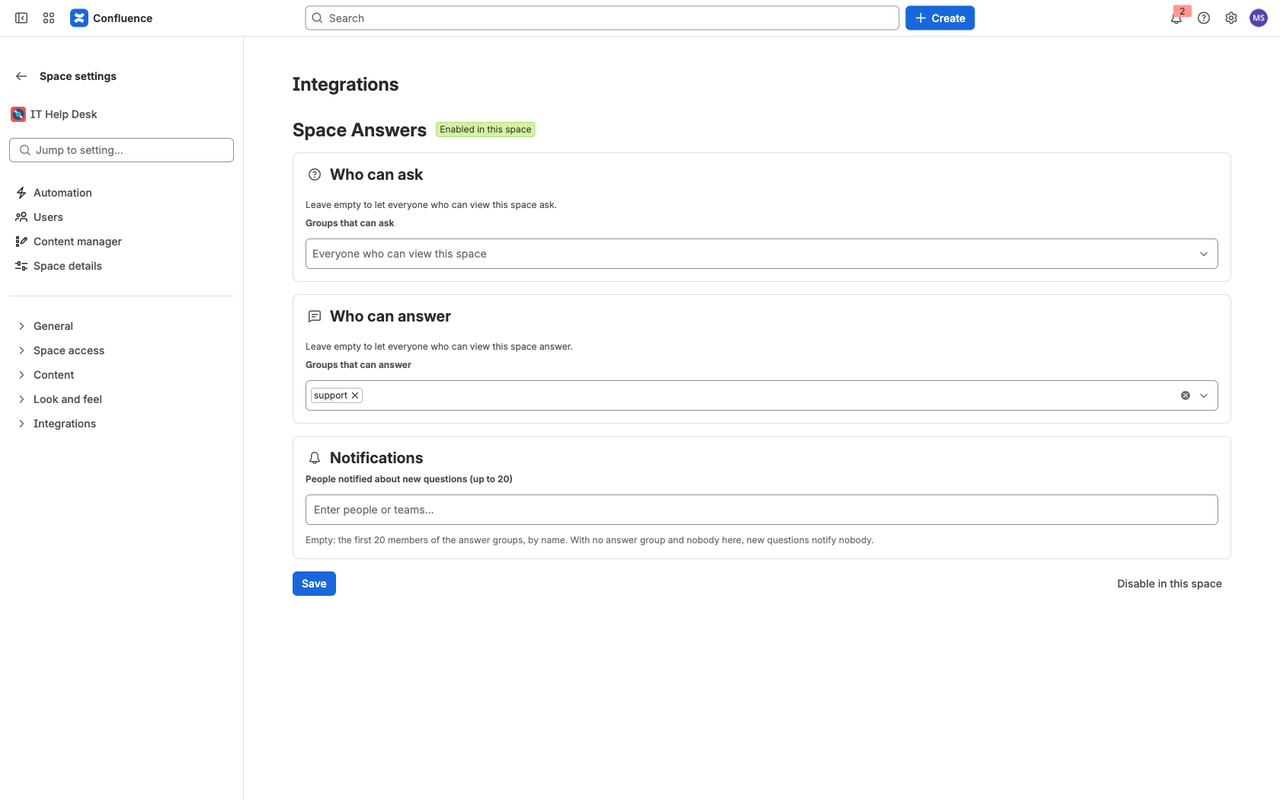Viewport: 1280px width, 800px height.
Task: Open the Groups that can answer dropdown arrow
Action: pyautogui.click(x=1204, y=395)
